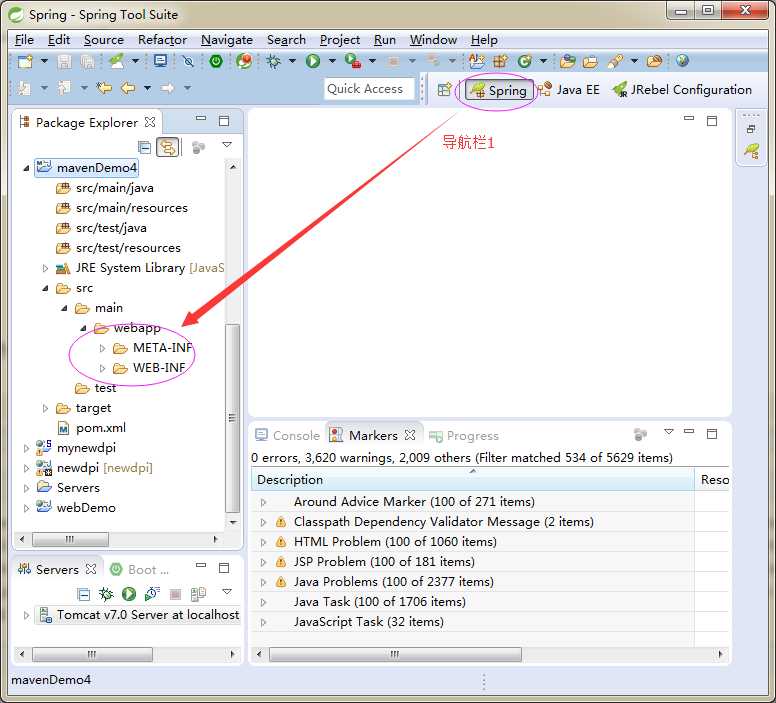Screen dimensions: 776x703
Task: Click the New Java Class green C icon
Action: pyautogui.click(x=524, y=61)
